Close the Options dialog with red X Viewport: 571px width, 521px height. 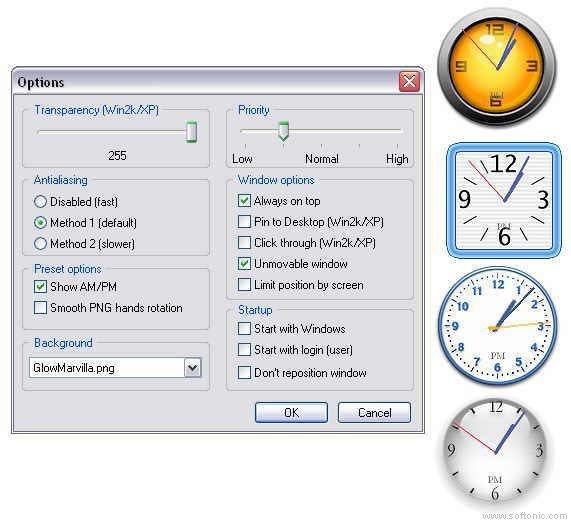click(409, 81)
